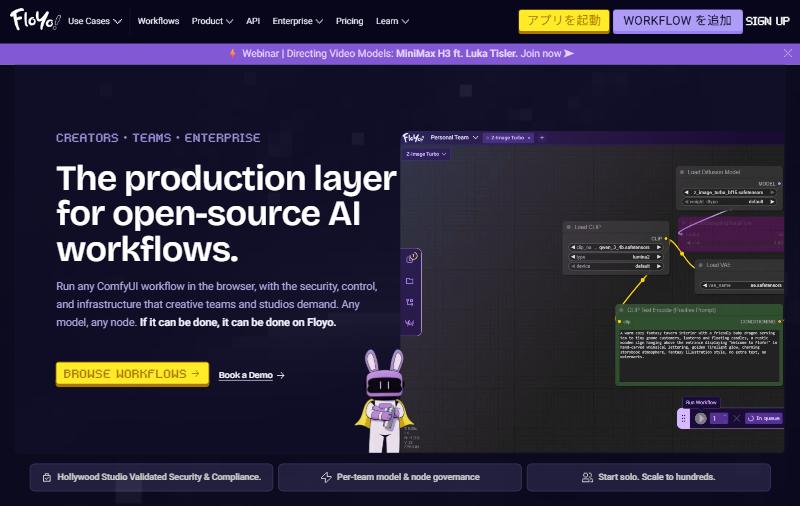Open the webinar 'Join now' banner link

(x=541, y=54)
